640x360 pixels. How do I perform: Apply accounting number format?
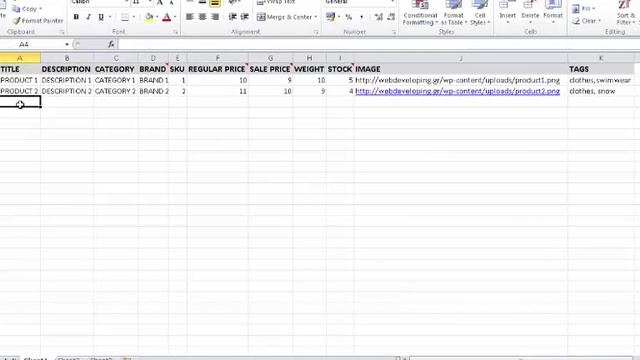pos(330,17)
